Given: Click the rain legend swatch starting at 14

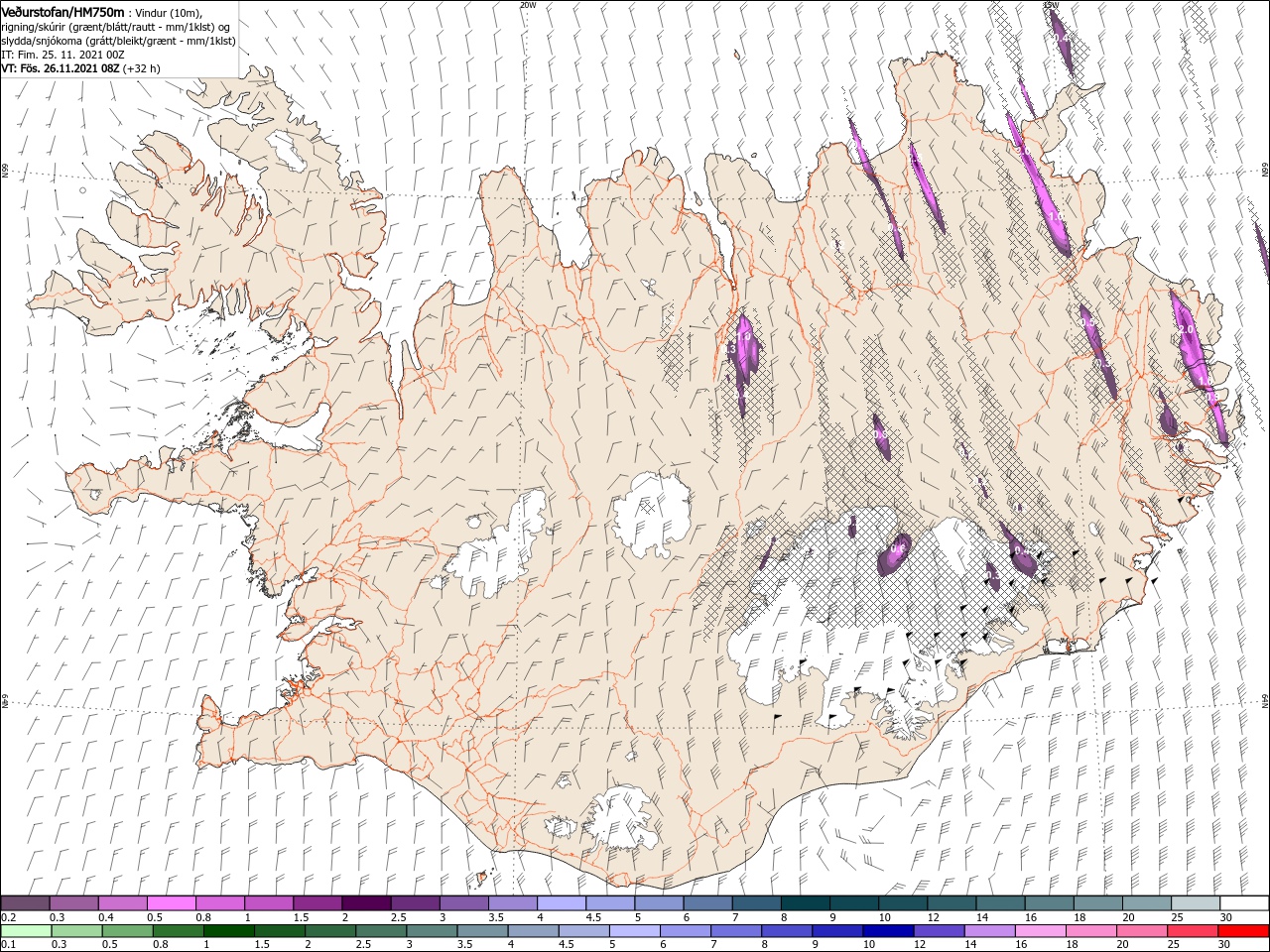Looking at the screenshot, I should [988, 931].
